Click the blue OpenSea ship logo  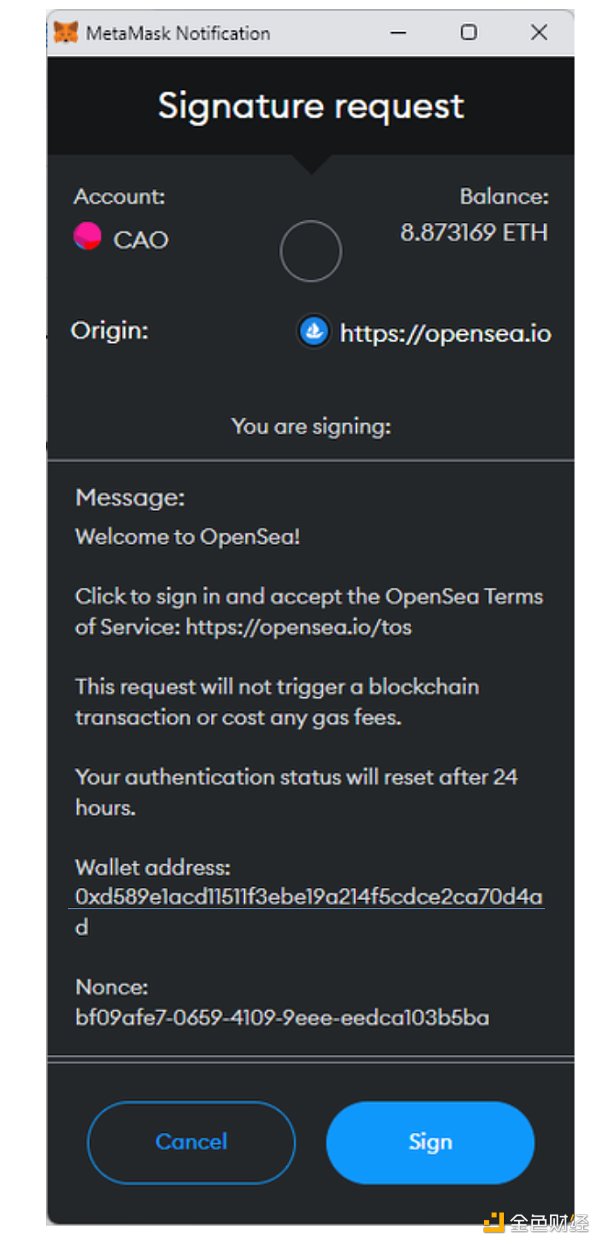(314, 332)
